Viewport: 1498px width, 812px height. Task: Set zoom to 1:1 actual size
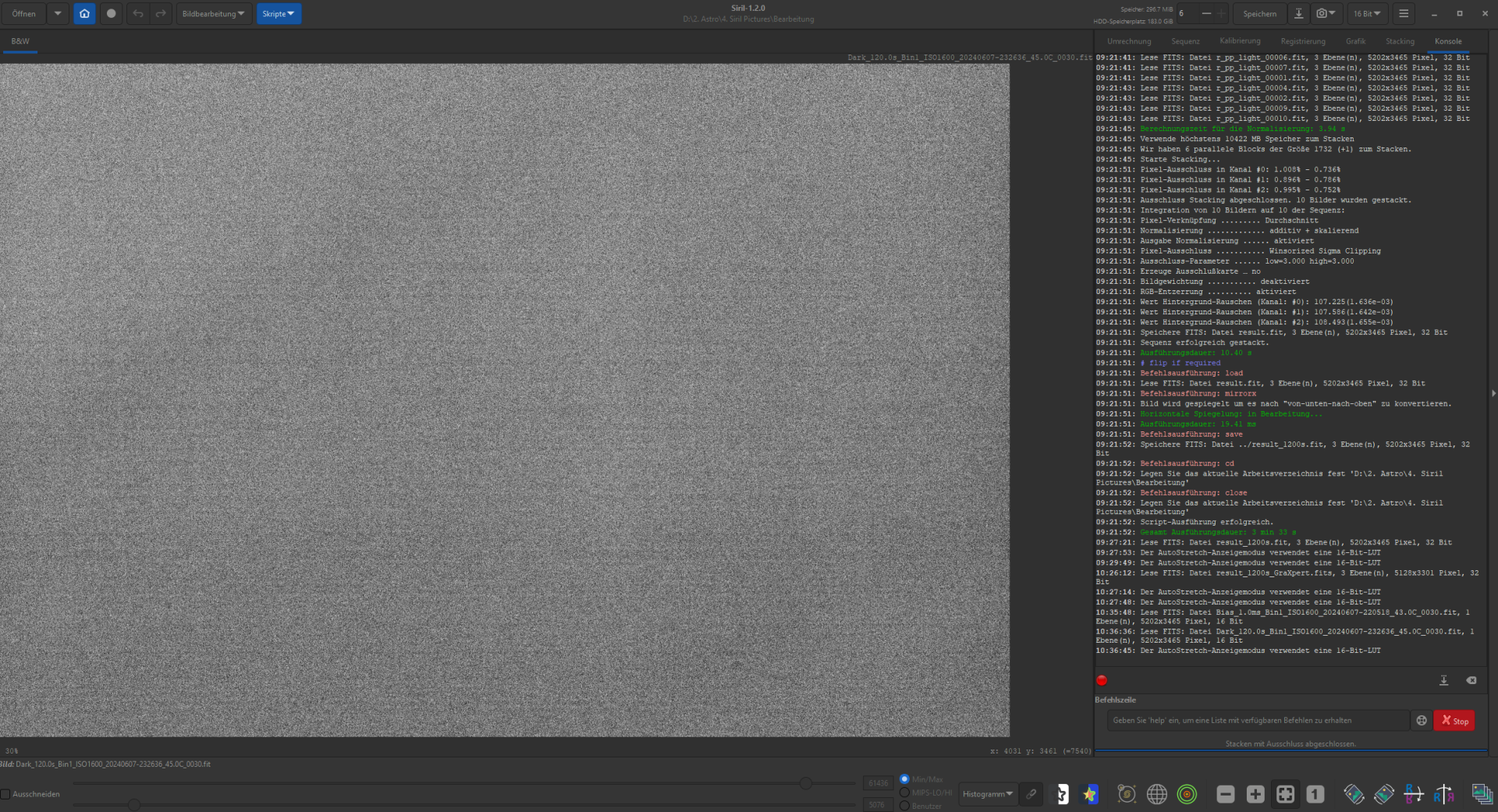point(1315,794)
